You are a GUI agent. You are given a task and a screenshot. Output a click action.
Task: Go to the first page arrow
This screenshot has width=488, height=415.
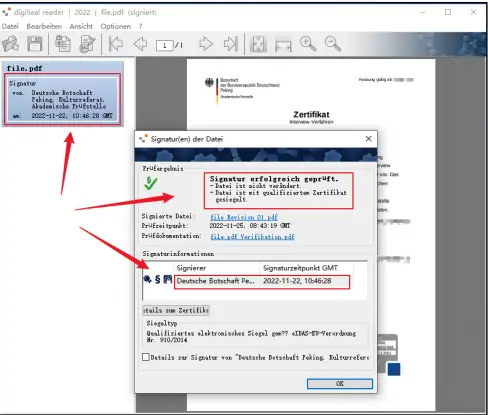[116, 44]
